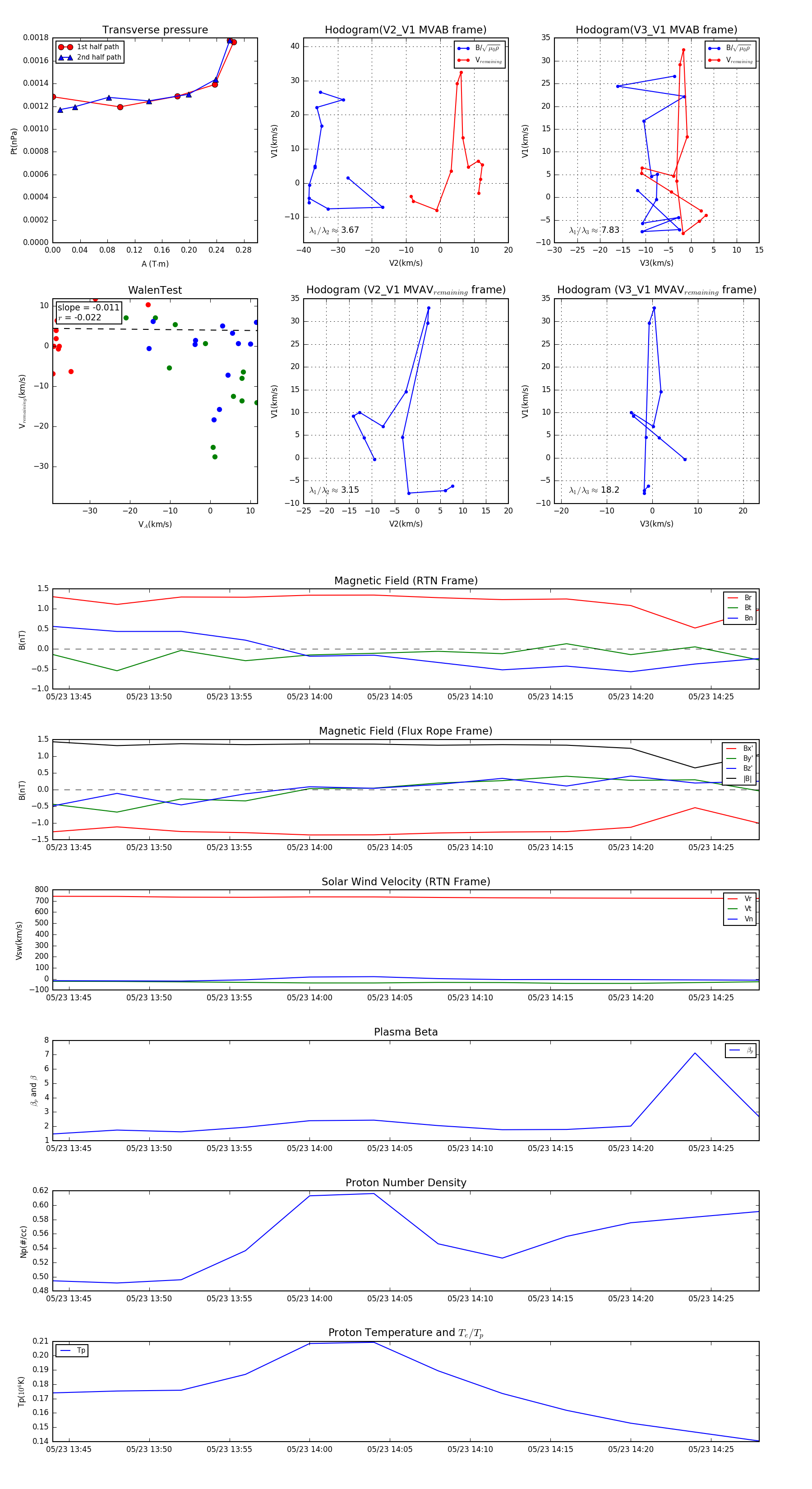This screenshot has width=812, height=1489.
Task: Click the 'Np(#/cc)' axis label
Action: click(x=24, y=1242)
